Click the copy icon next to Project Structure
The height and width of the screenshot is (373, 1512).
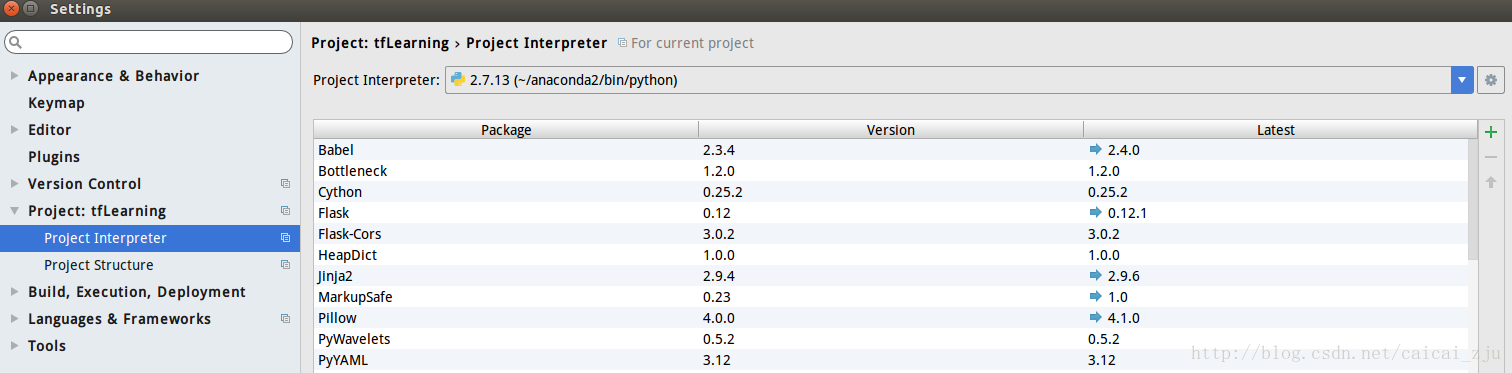285,265
